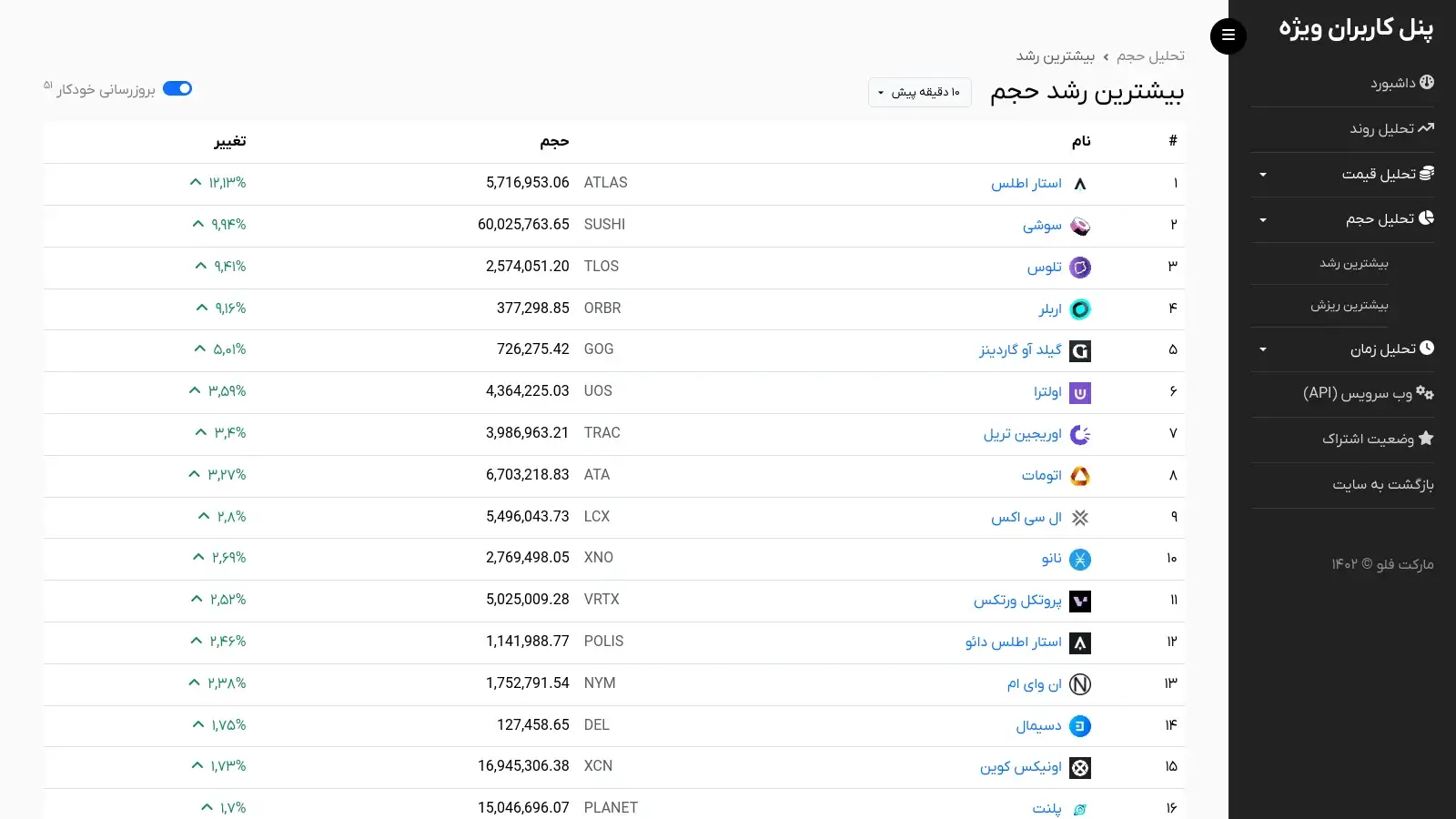Open نانو coin link
Viewport: 1456px width, 819px height.
pyautogui.click(x=1052, y=559)
